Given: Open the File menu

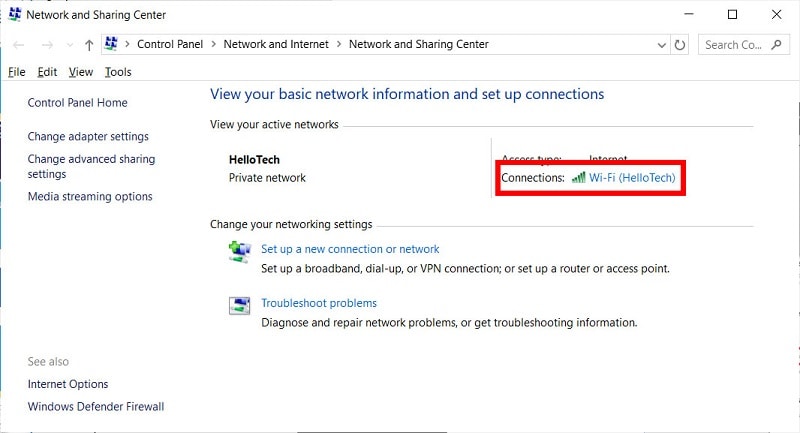Looking at the screenshot, I should (16, 72).
